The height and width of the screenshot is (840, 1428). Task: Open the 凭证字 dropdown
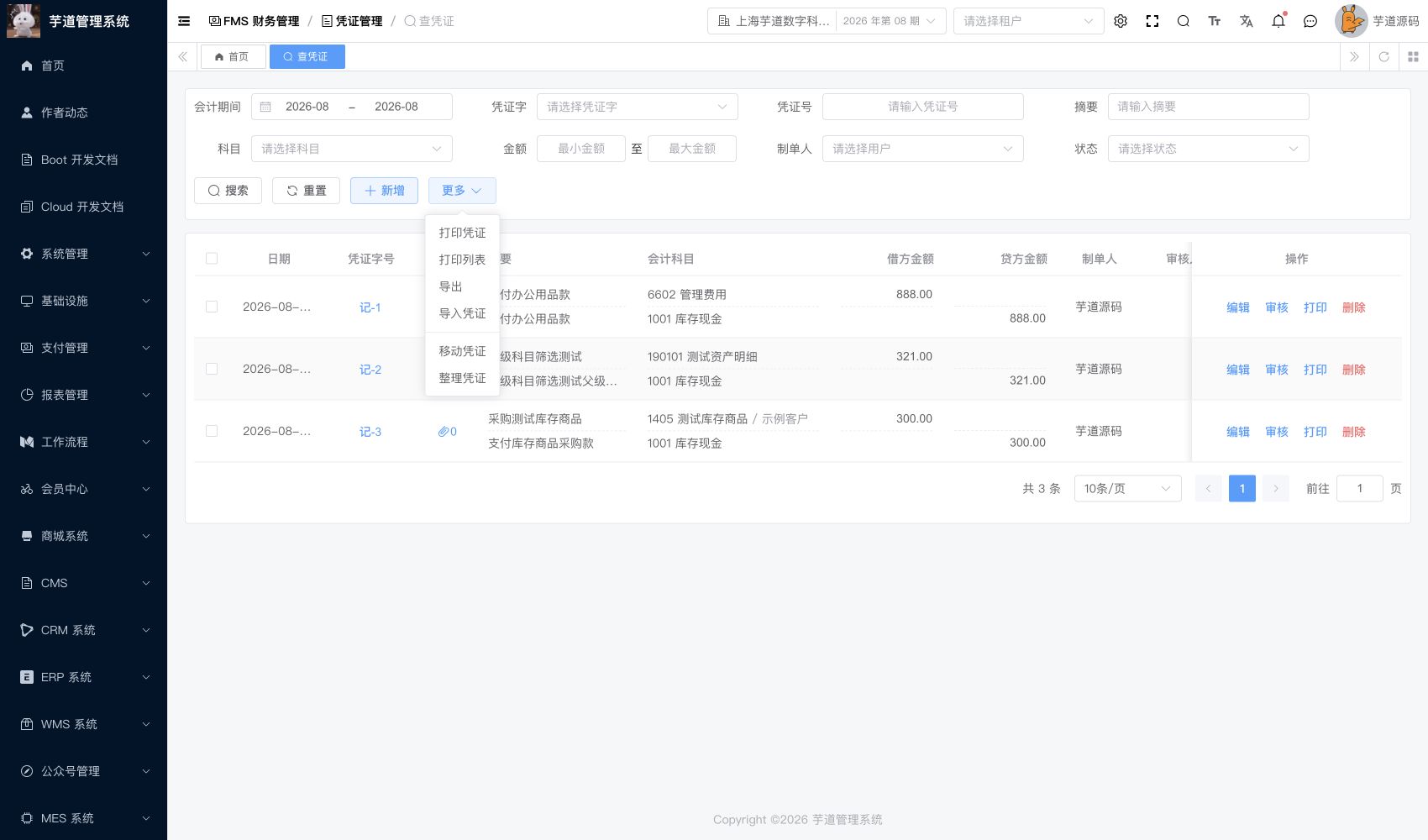[638, 107]
